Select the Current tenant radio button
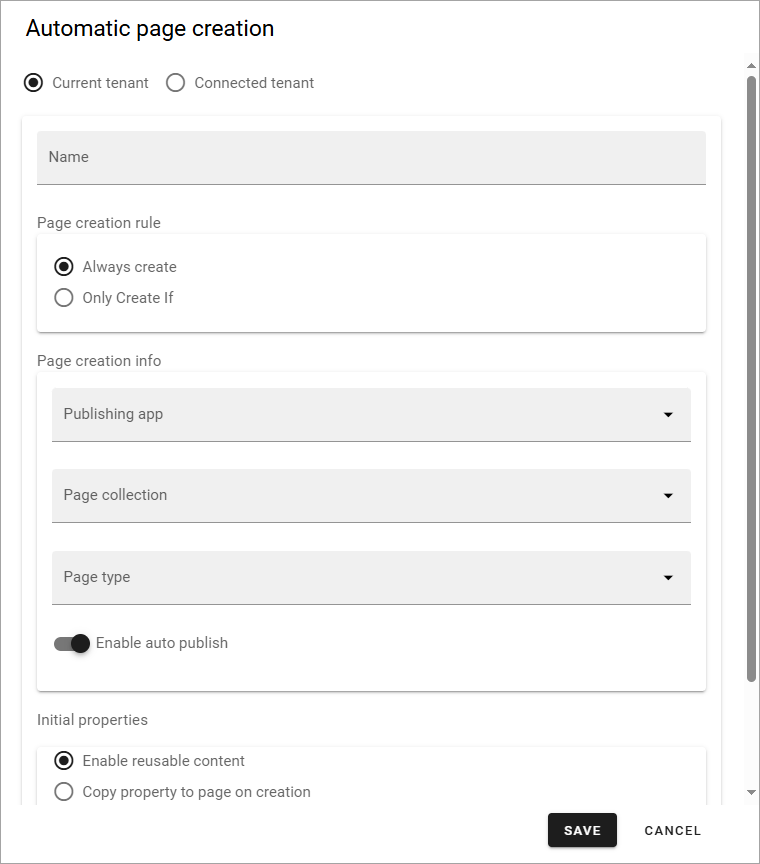Screen dimensions: 760x864 34,83
